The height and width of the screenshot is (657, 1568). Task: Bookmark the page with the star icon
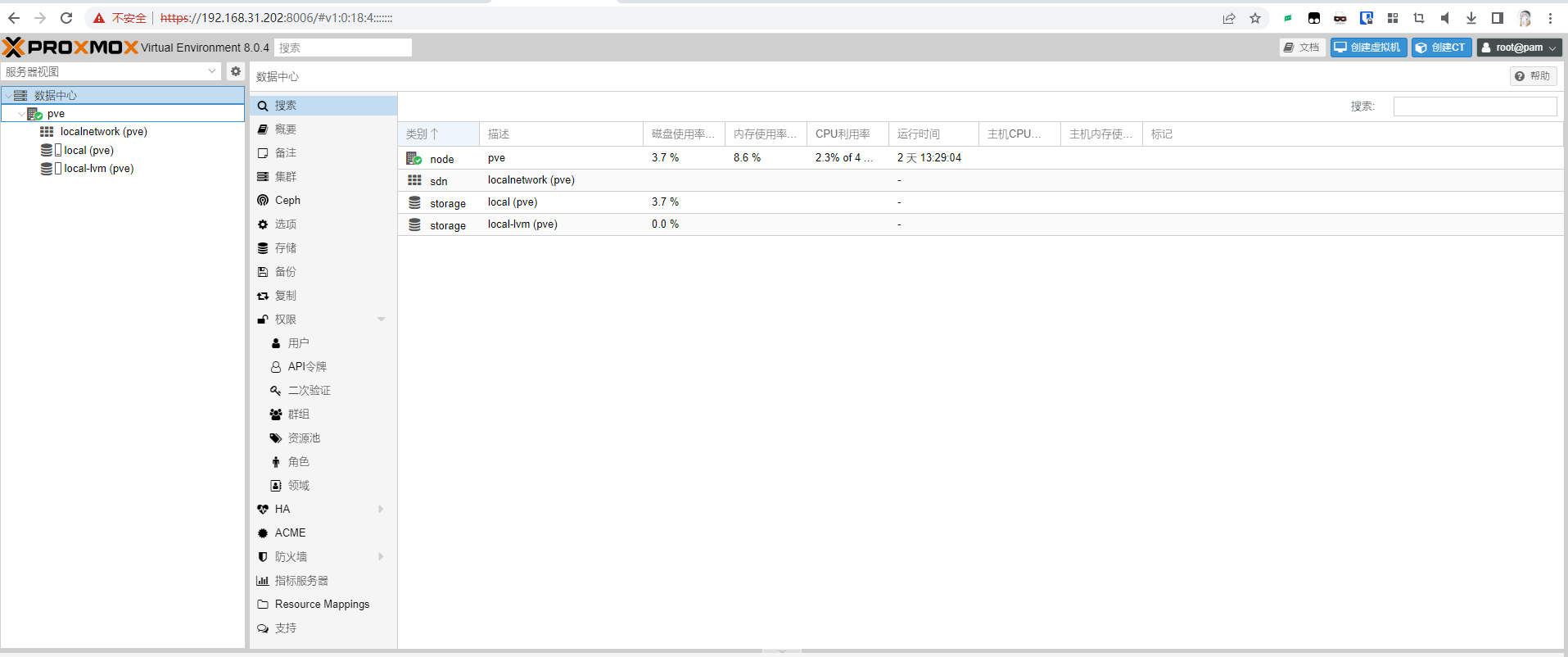[1255, 18]
